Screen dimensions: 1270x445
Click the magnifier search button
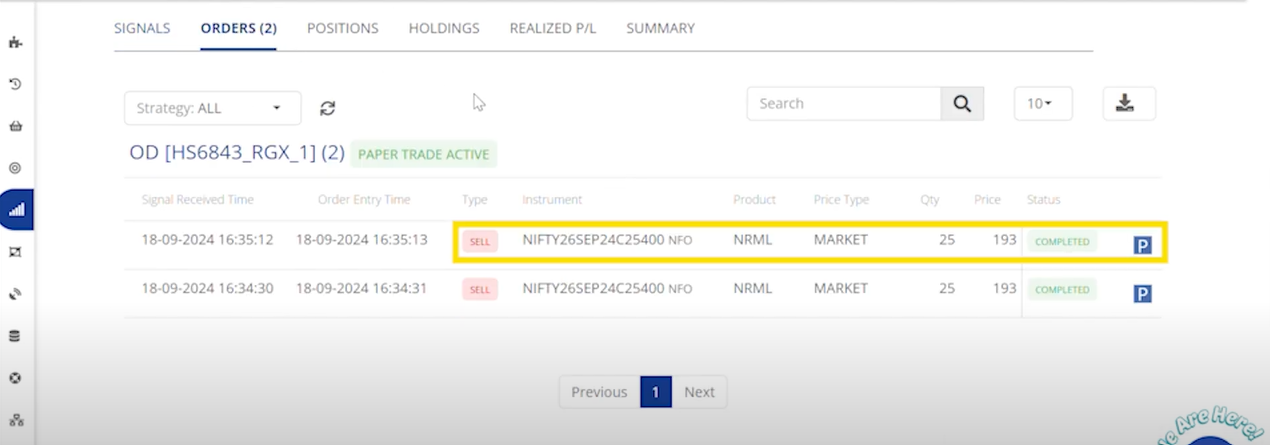[x=962, y=104]
